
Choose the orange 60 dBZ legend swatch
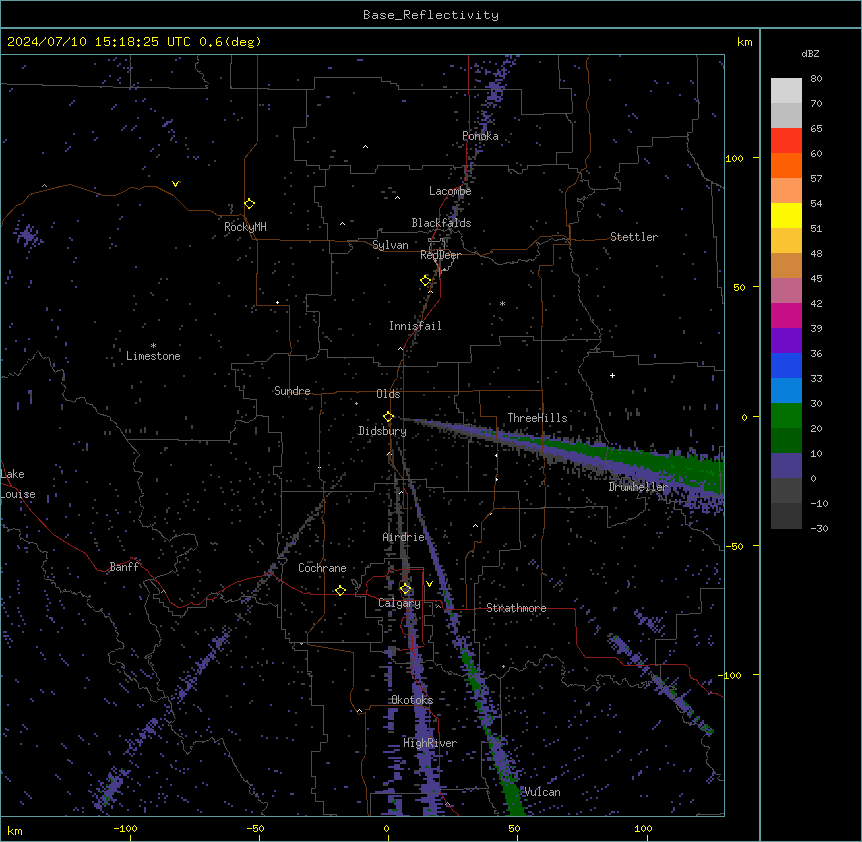(786, 165)
